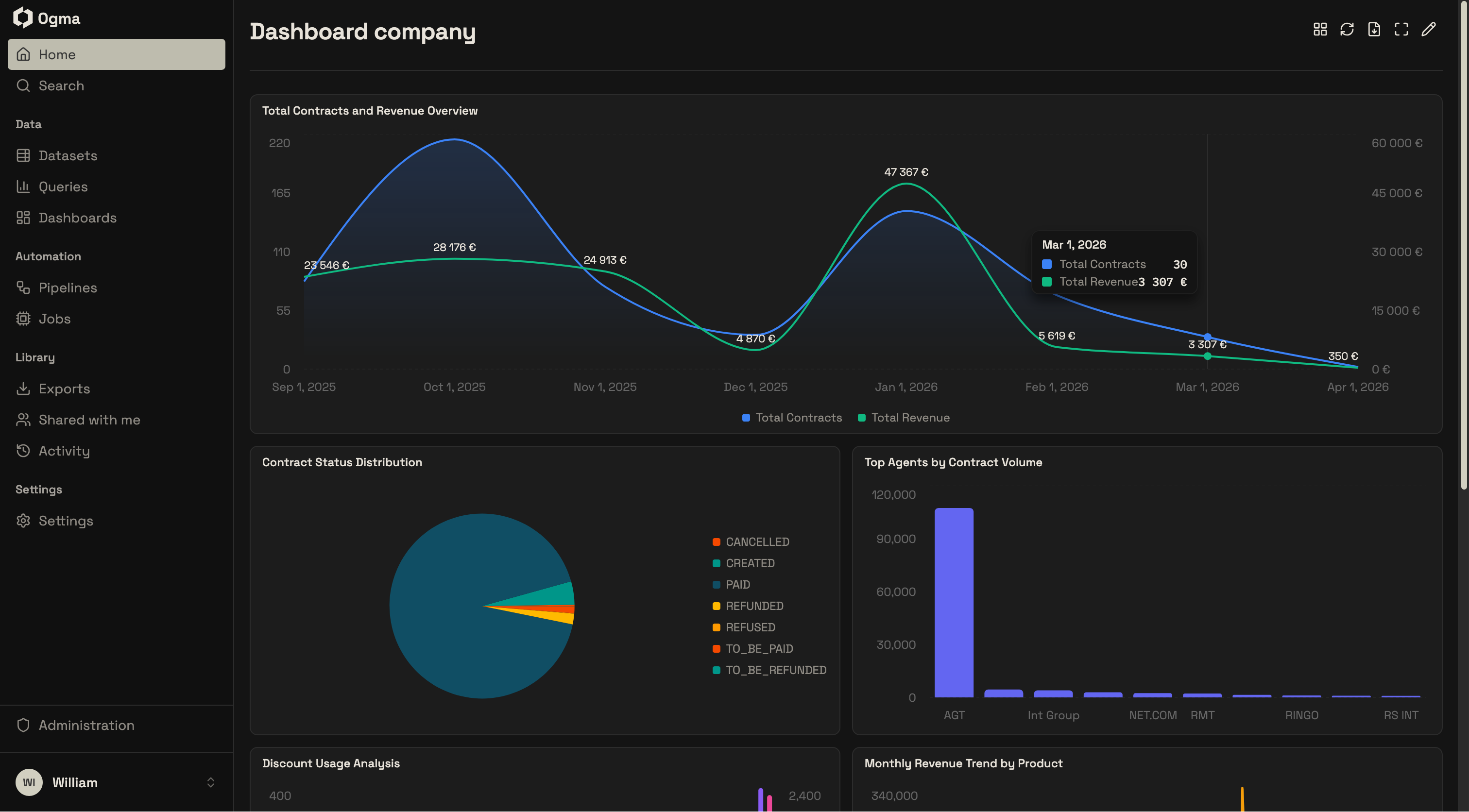Click the Total Contracts and Revenue Overview title
1469x812 pixels.
click(x=370, y=111)
